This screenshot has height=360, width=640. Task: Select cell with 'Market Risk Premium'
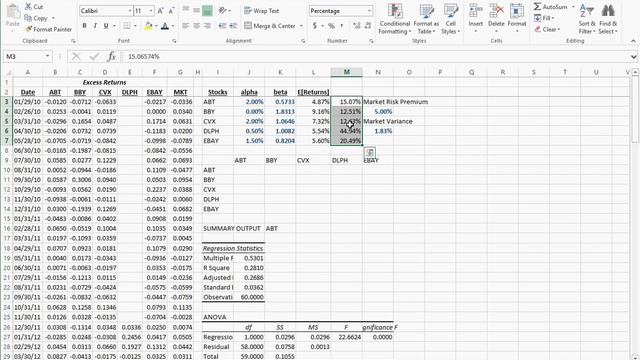396,102
